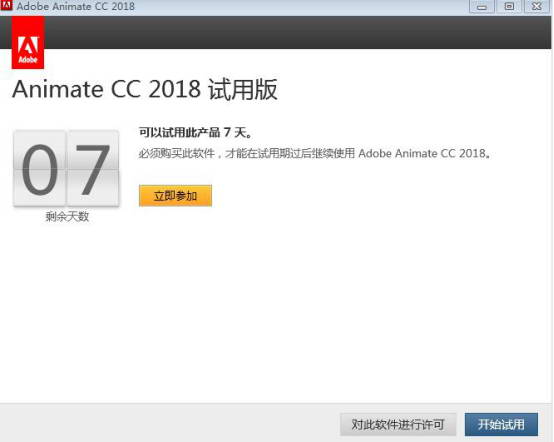The height and width of the screenshot is (442, 554).
Task: Click the Animate app icon in title bar
Action: coord(6,5)
